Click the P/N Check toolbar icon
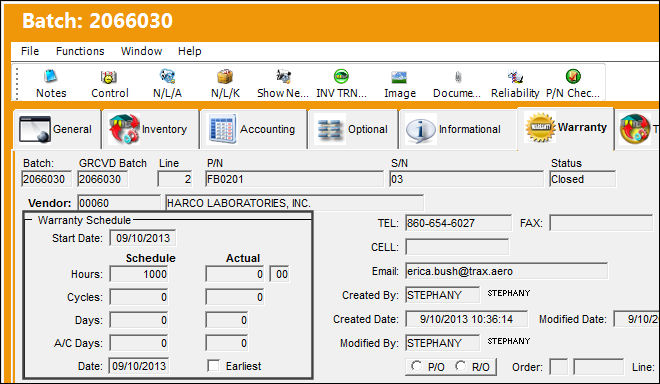 [573, 76]
